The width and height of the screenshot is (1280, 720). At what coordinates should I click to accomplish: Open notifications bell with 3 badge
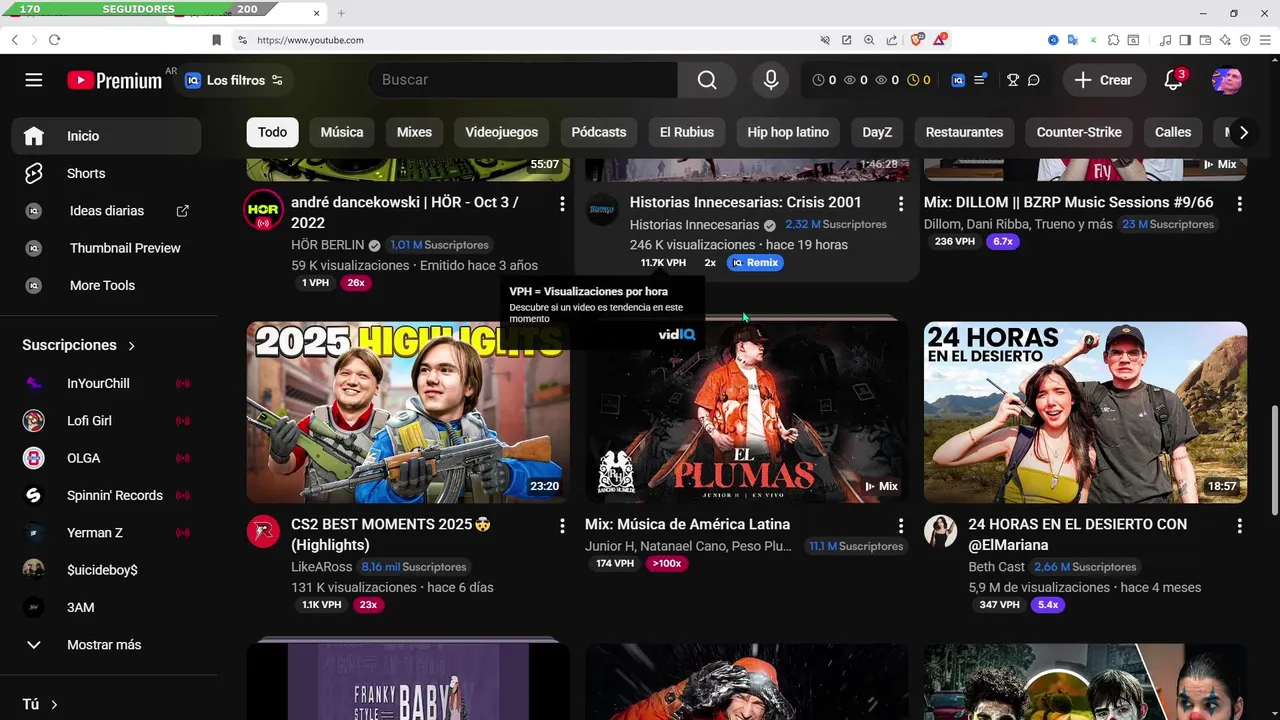pyautogui.click(x=1174, y=80)
